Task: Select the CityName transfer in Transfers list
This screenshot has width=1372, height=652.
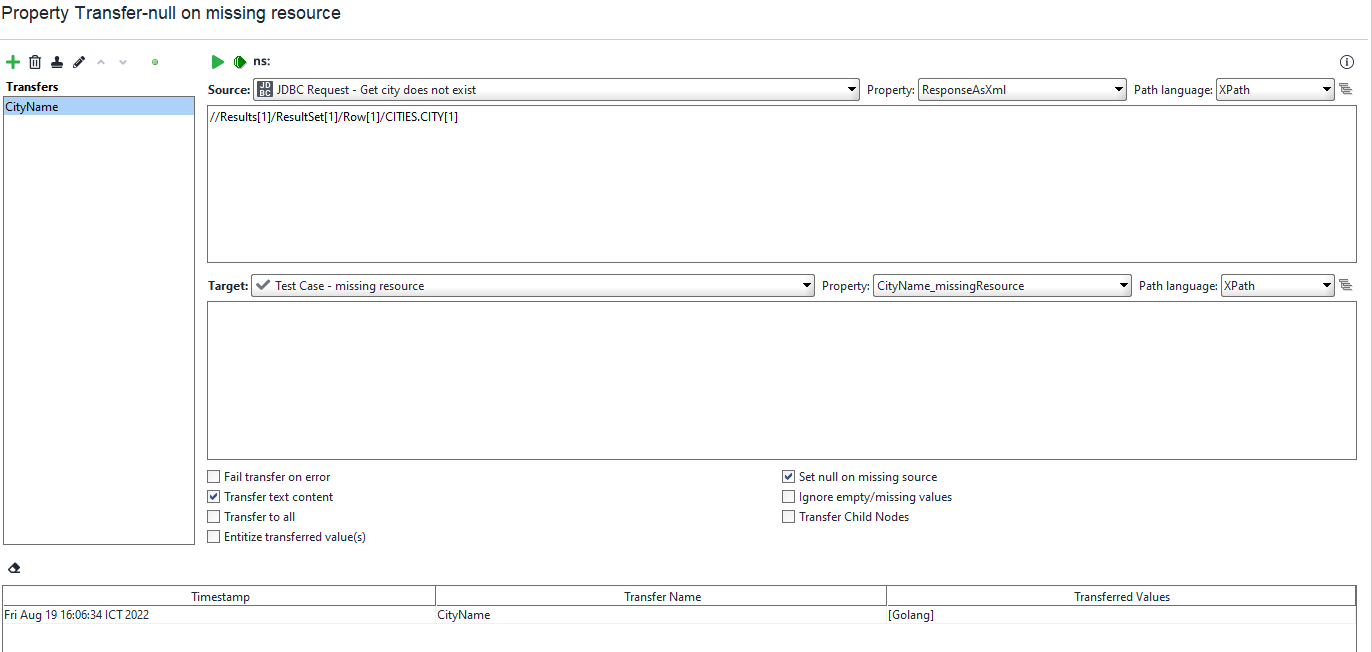Action: point(97,106)
